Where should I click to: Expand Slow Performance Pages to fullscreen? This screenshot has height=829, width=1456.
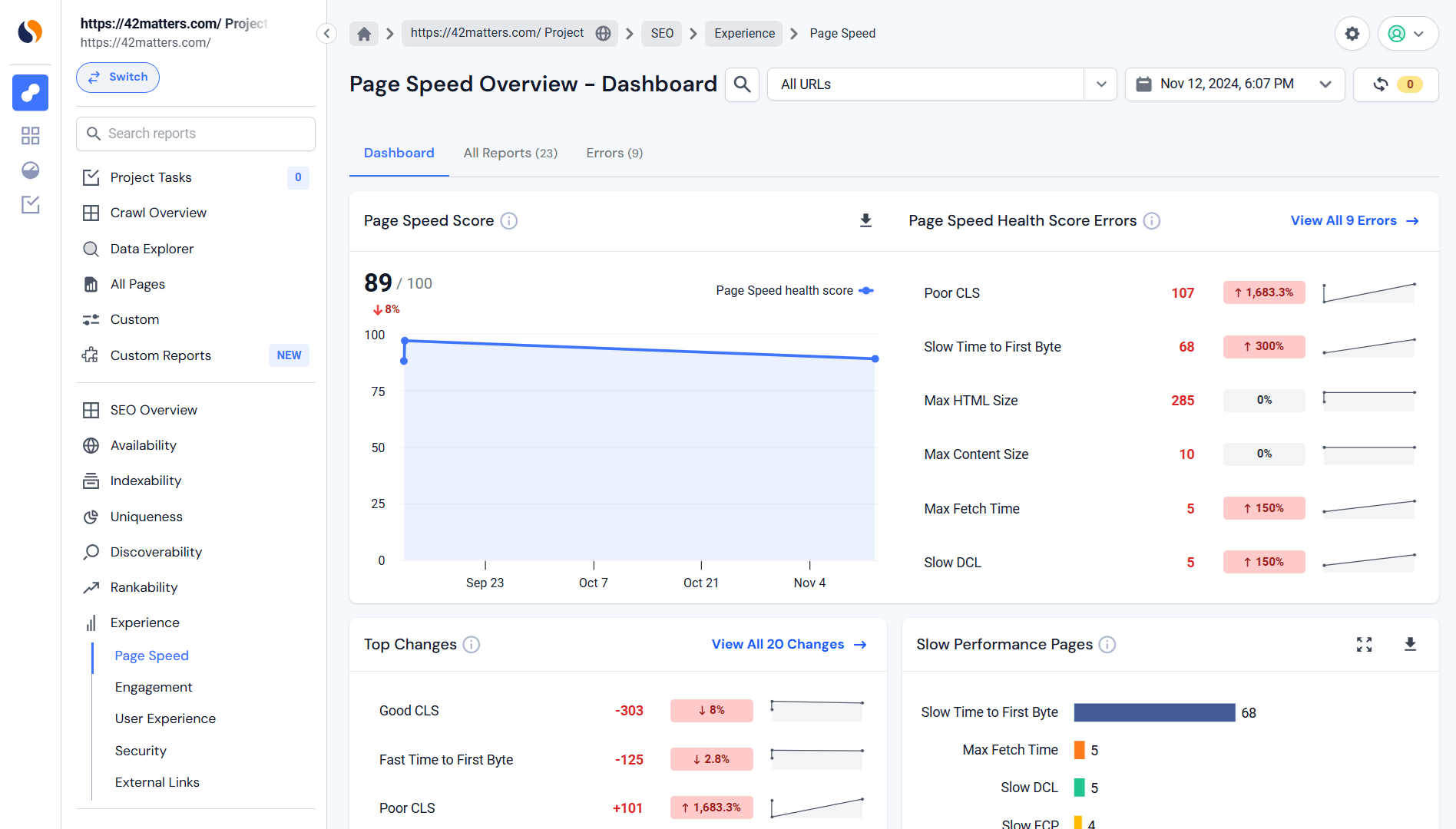pyautogui.click(x=1364, y=645)
